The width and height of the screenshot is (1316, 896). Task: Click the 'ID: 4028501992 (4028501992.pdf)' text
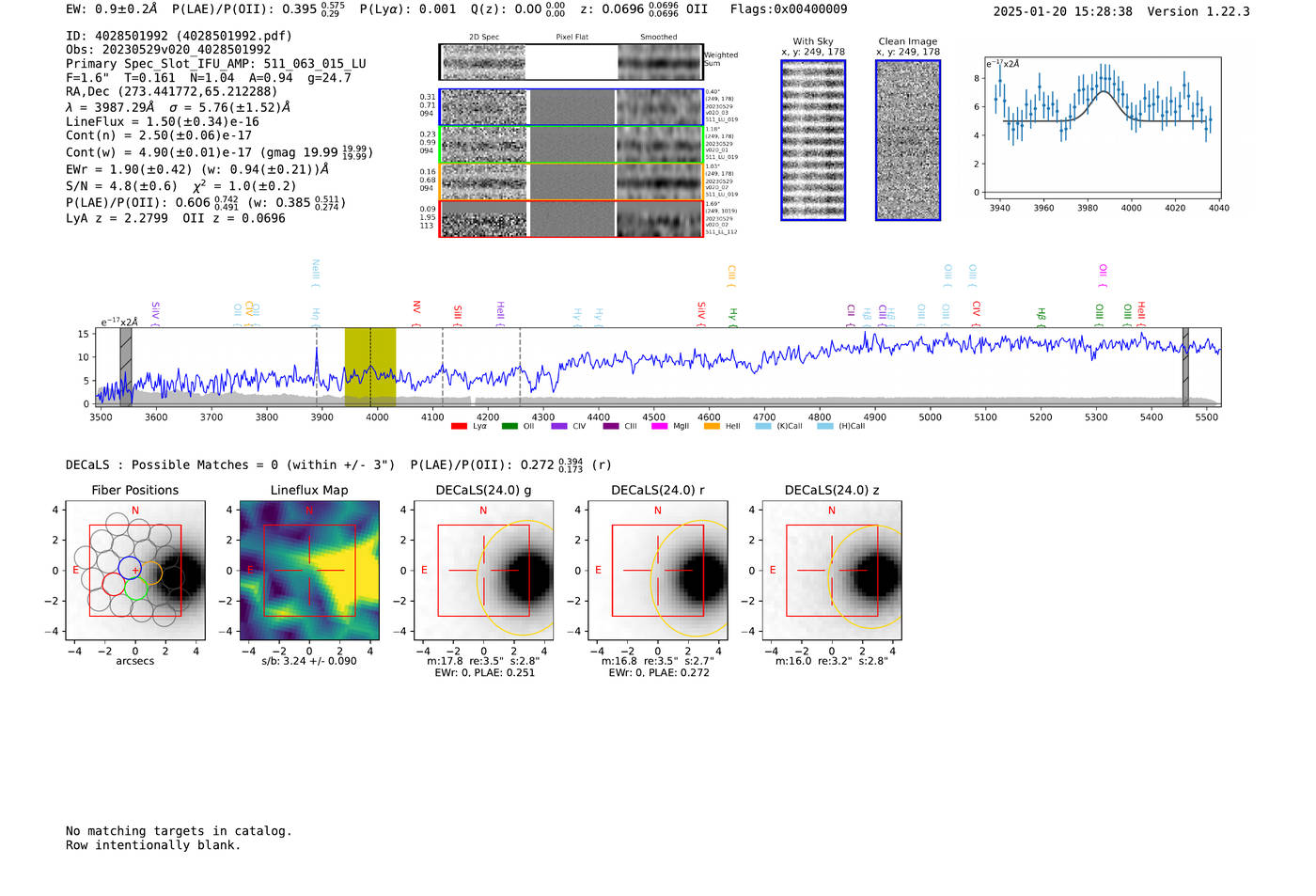pyautogui.click(x=179, y=36)
